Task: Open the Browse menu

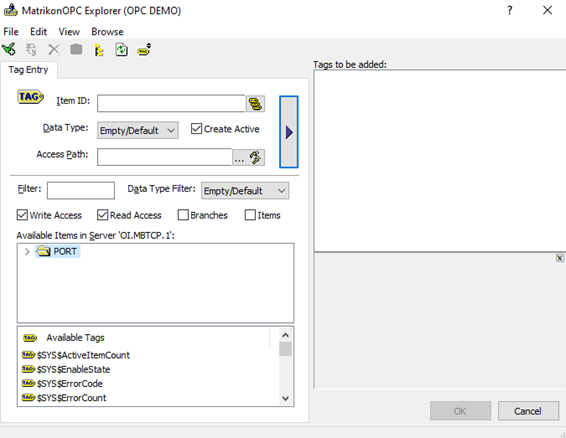Action: click(107, 32)
